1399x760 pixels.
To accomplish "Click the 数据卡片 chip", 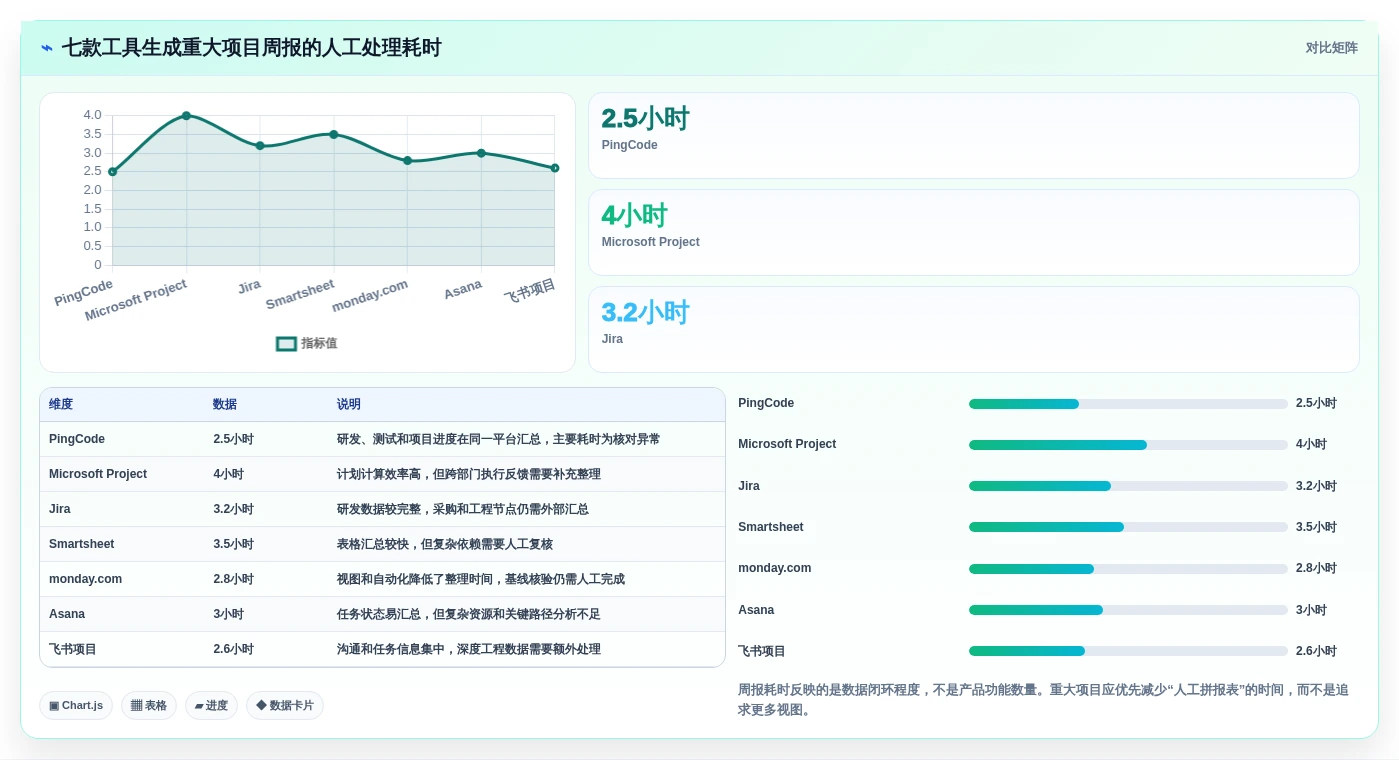I will pos(285,705).
